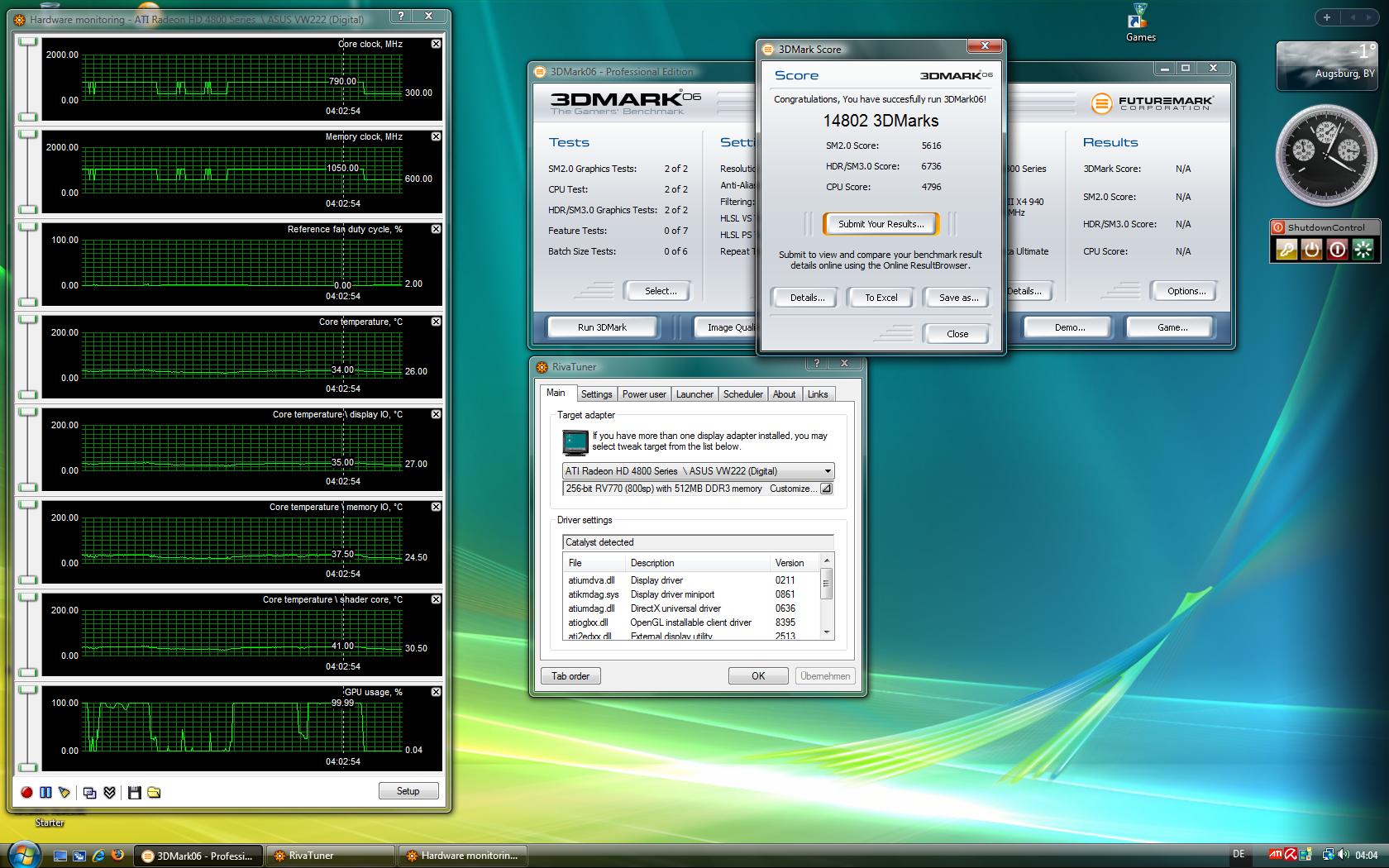Click the File column header in driver list
Screen dimensions: 1389x868
(x=594, y=563)
